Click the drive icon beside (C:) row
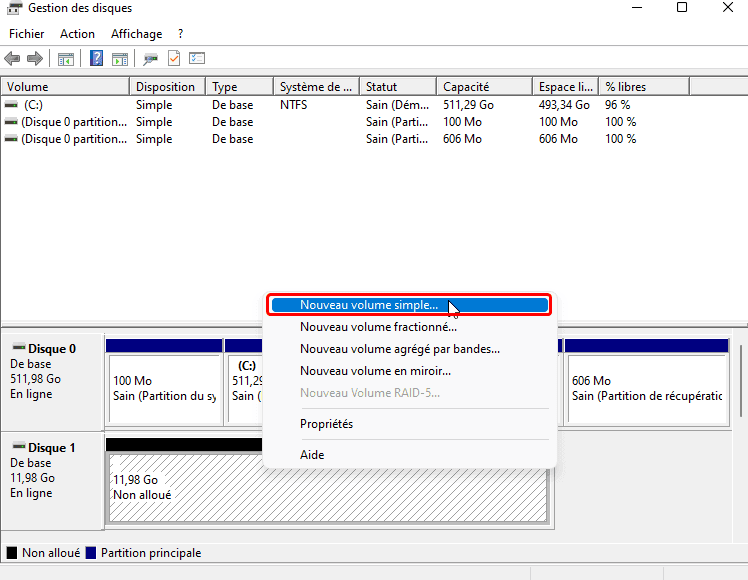This screenshot has width=748, height=580. [11, 104]
